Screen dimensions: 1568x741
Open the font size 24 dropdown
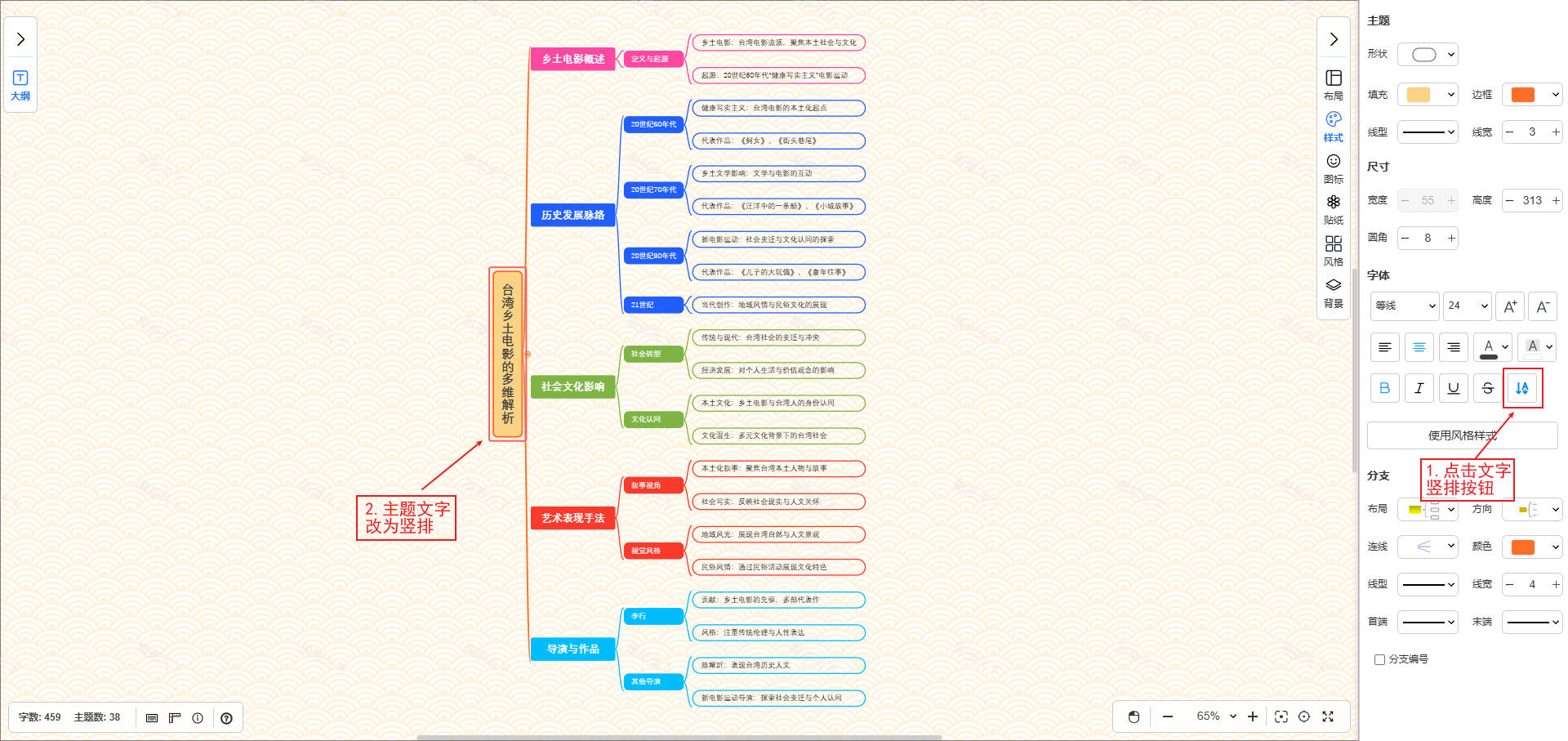click(x=1467, y=306)
